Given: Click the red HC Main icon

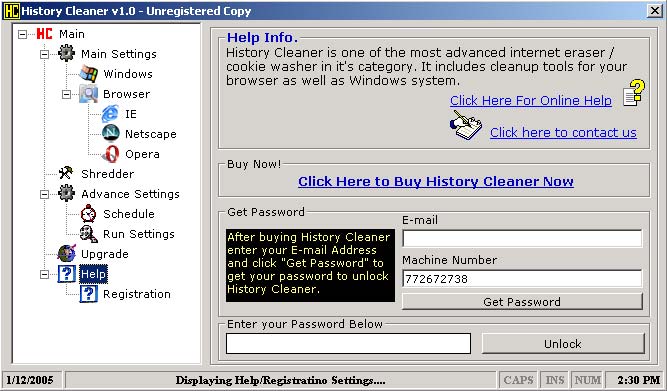Looking at the screenshot, I should click(x=44, y=34).
